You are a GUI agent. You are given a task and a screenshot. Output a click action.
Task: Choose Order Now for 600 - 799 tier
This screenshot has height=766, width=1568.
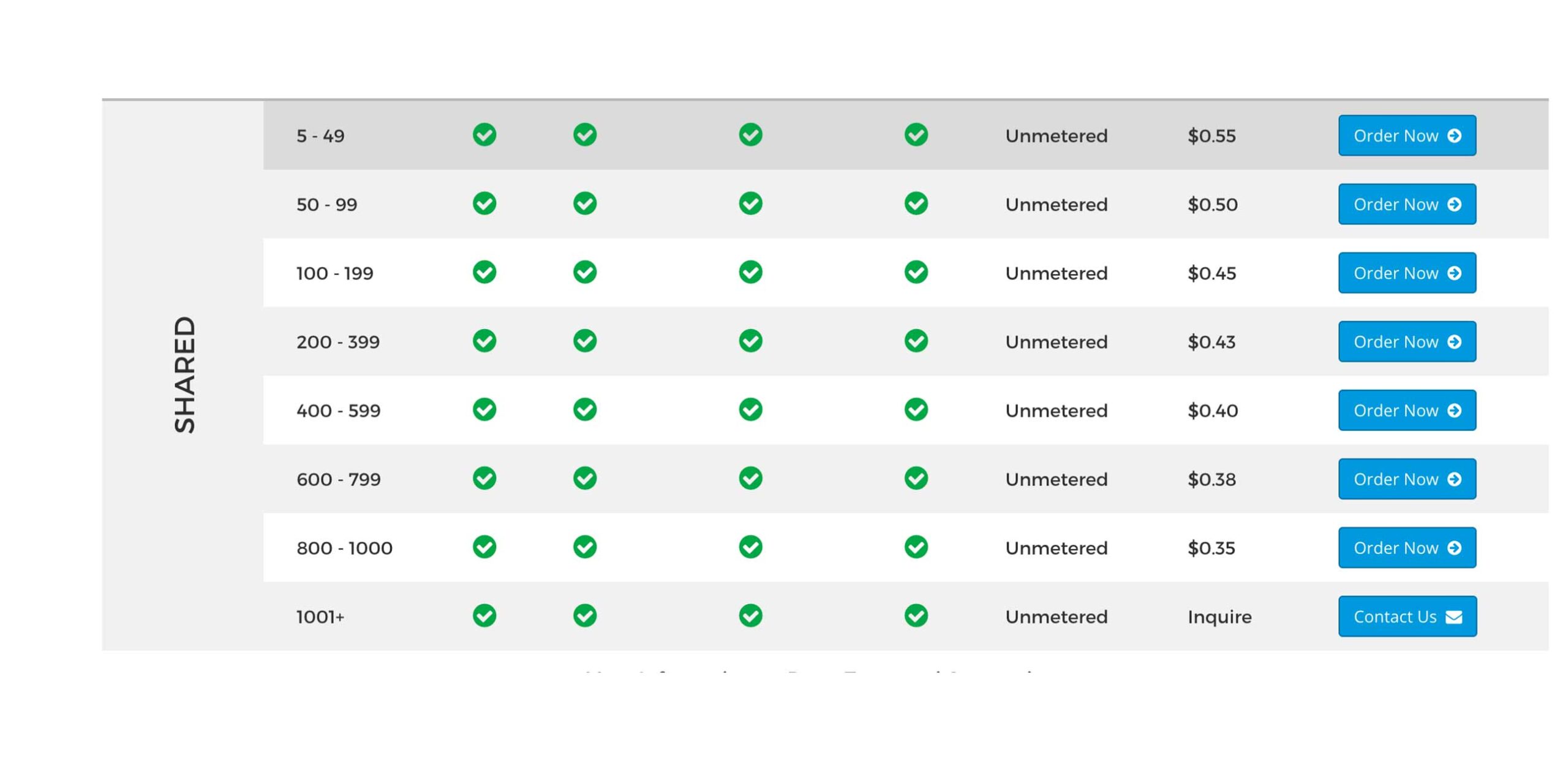point(1406,479)
